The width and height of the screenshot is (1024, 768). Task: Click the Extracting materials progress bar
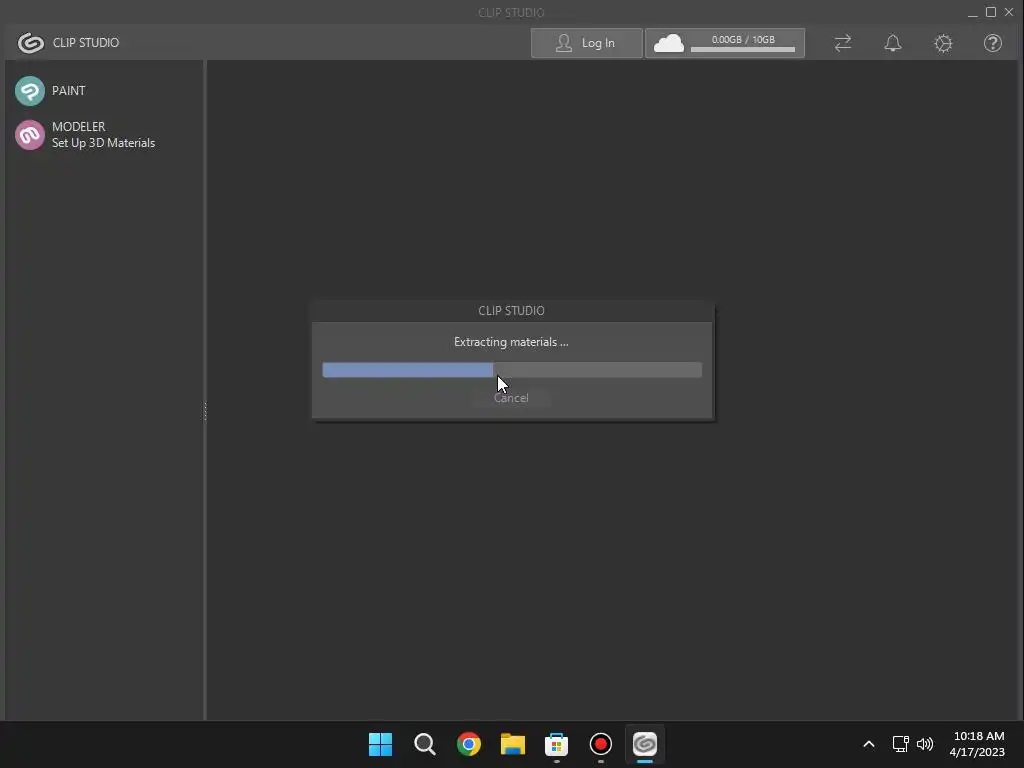click(512, 370)
